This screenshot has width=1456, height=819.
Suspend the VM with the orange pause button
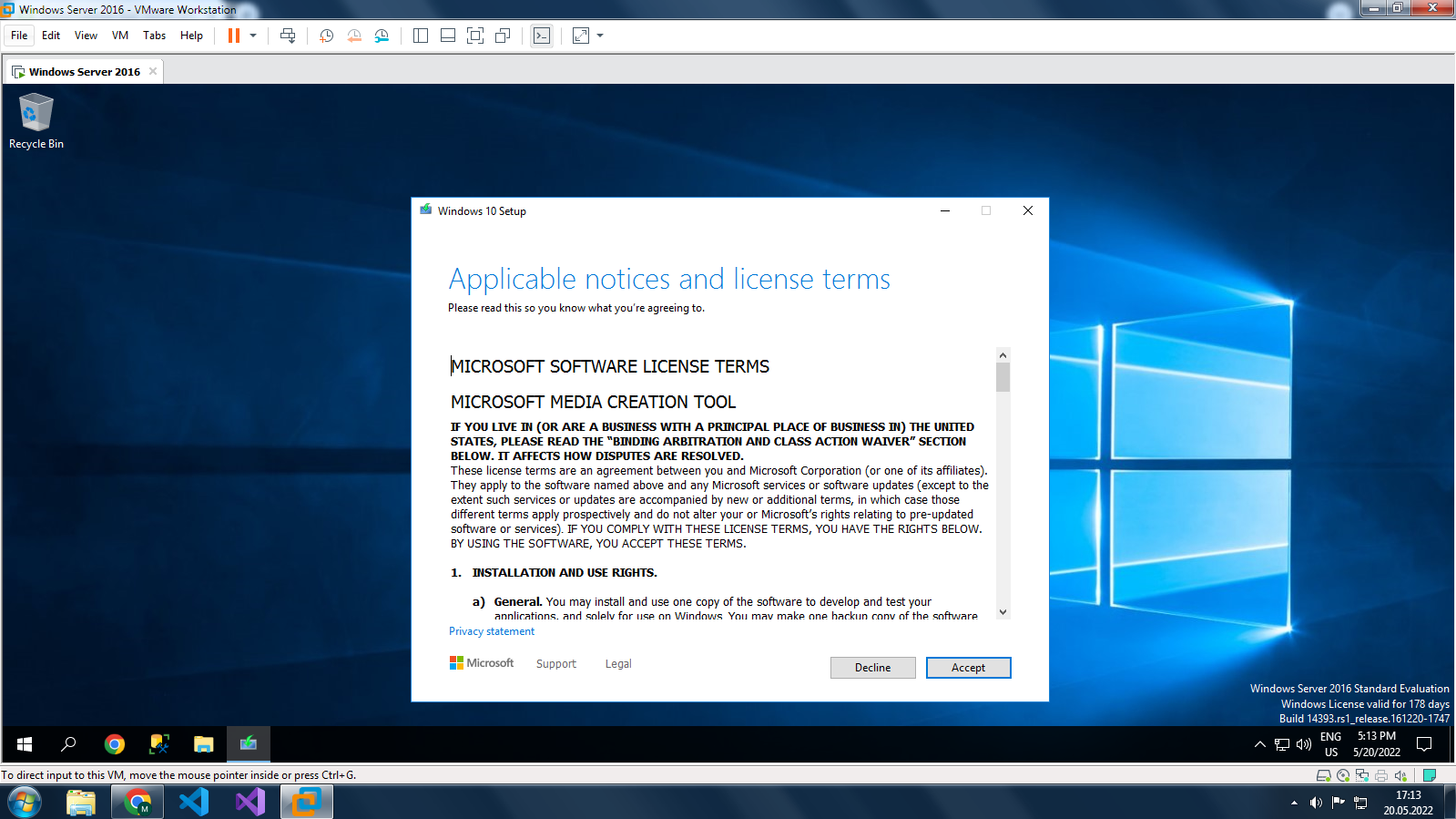[x=234, y=36]
